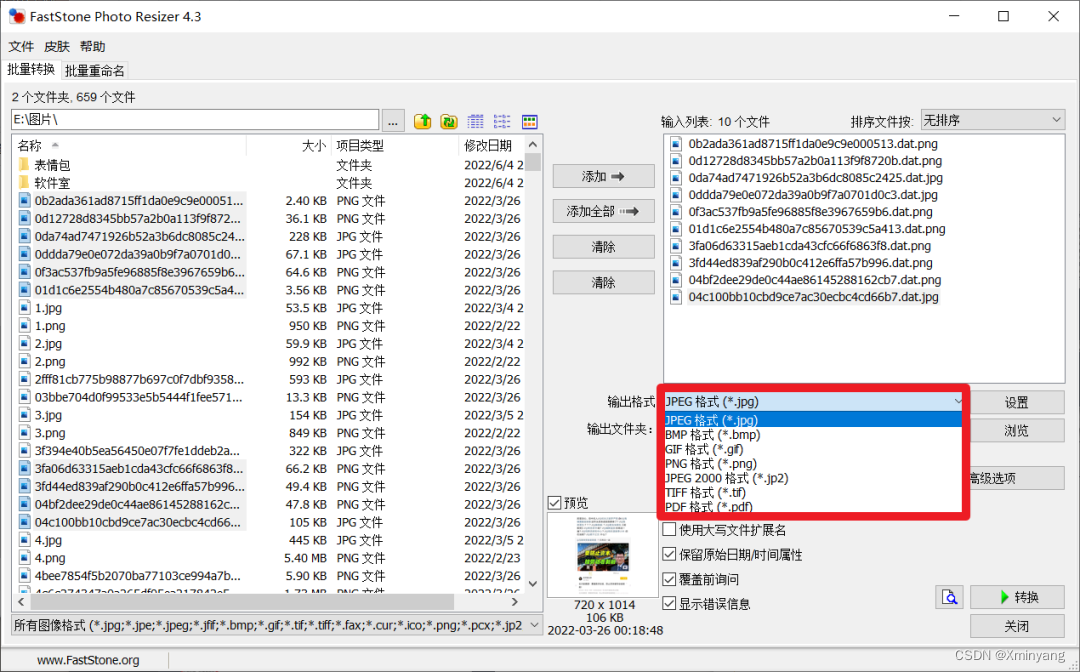This screenshot has width=1080, height=672.
Task: Choose PNG 格式 (*.png) option
Action: [x=813, y=463]
